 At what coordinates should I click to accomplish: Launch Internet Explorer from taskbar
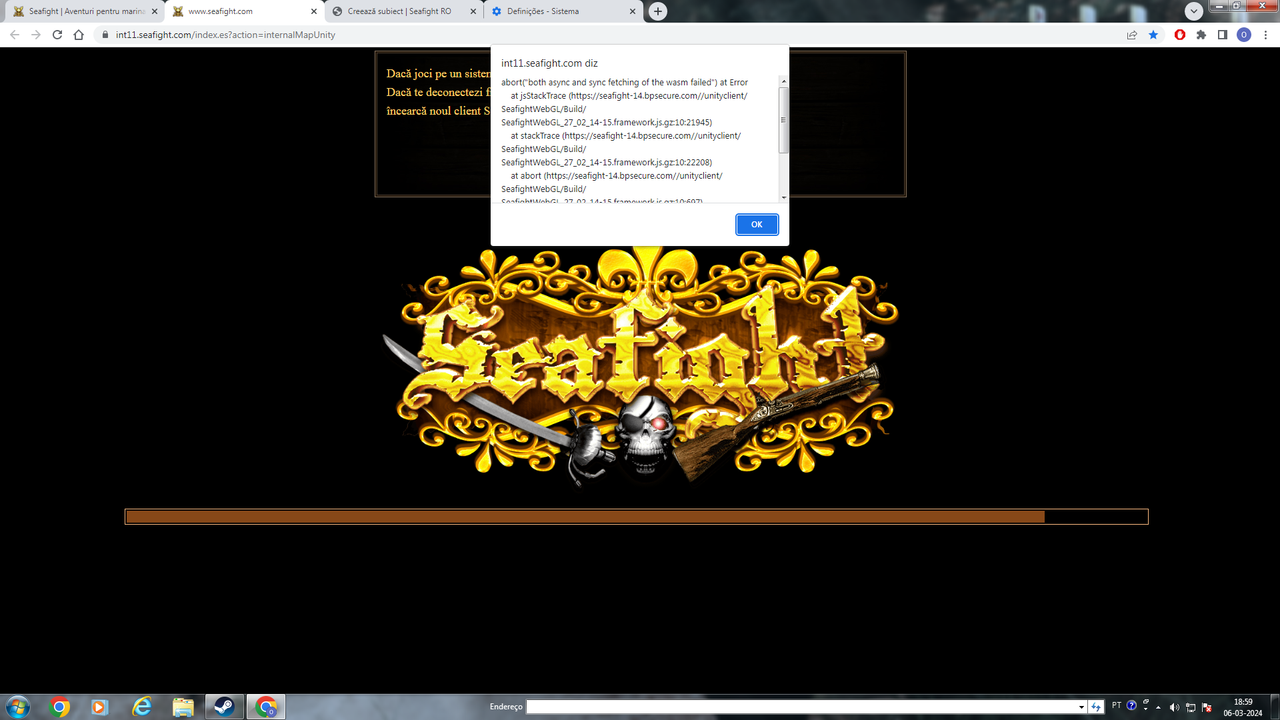click(142, 707)
